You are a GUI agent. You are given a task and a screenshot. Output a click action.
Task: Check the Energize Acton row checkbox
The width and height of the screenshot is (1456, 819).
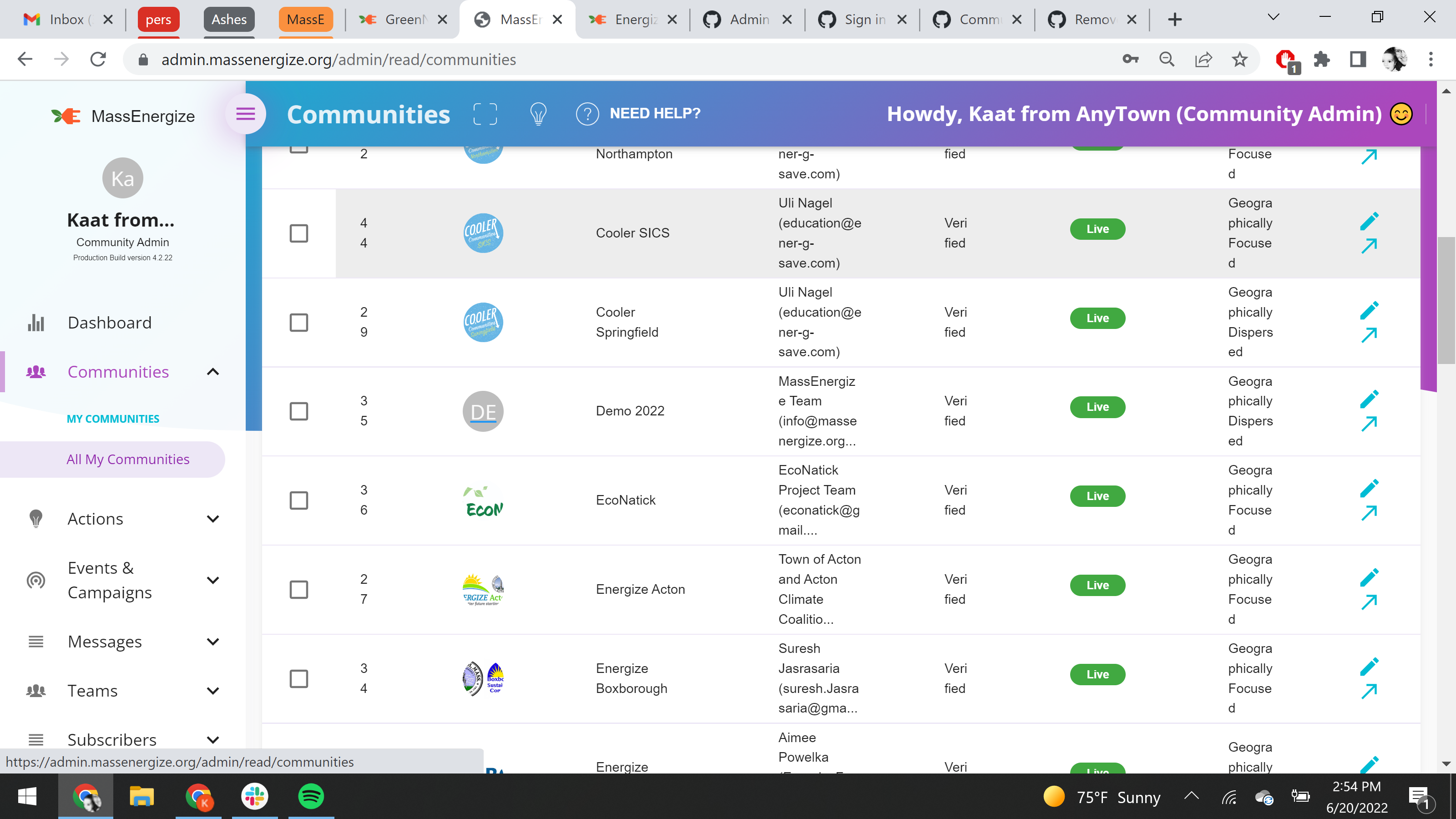pos(299,589)
